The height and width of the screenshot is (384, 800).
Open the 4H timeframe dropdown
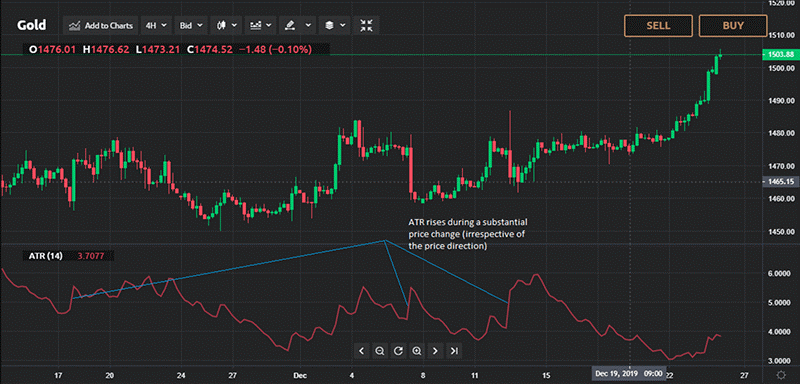[157, 25]
